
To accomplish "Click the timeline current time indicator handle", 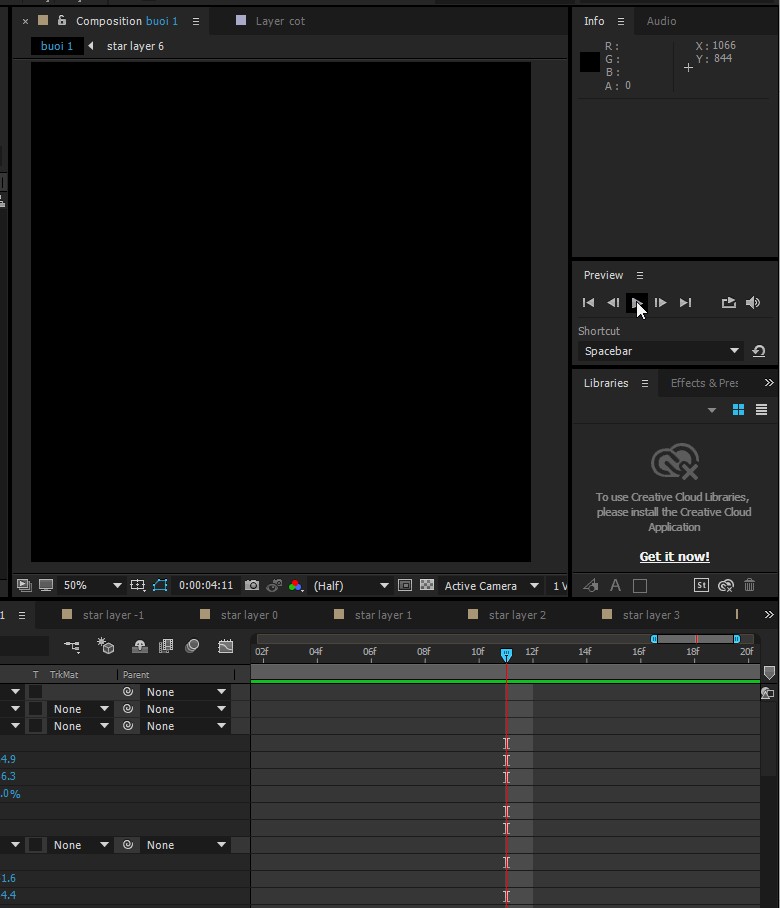I will tap(506, 654).
